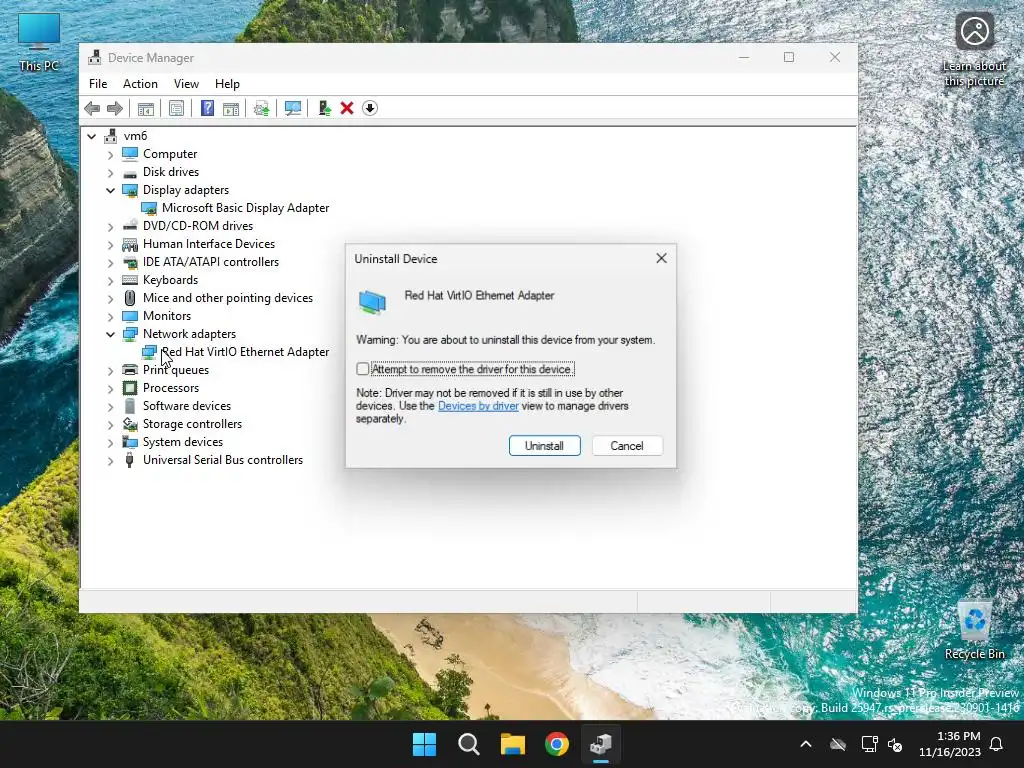This screenshot has width=1024, height=768.
Task: Click the Device Manager title bar icon
Action: tap(95, 57)
